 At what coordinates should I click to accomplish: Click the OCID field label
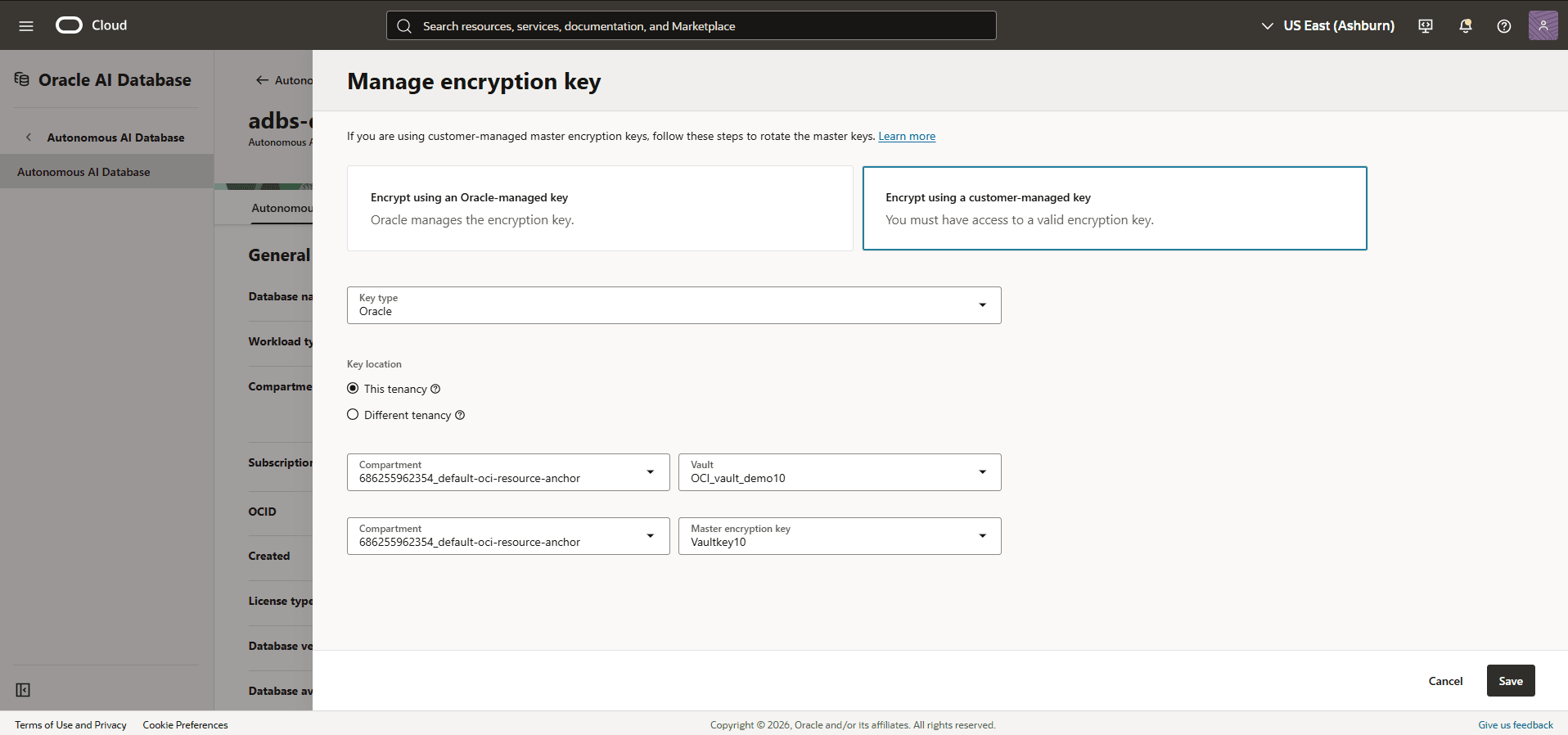(x=262, y=512)
